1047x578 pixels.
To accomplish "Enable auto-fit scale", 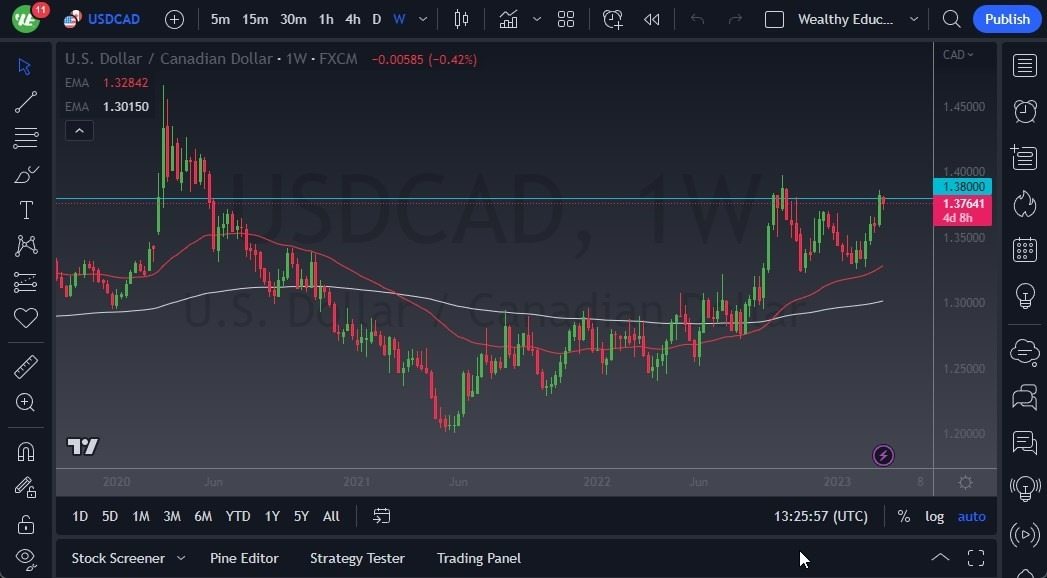I will 971,516.
